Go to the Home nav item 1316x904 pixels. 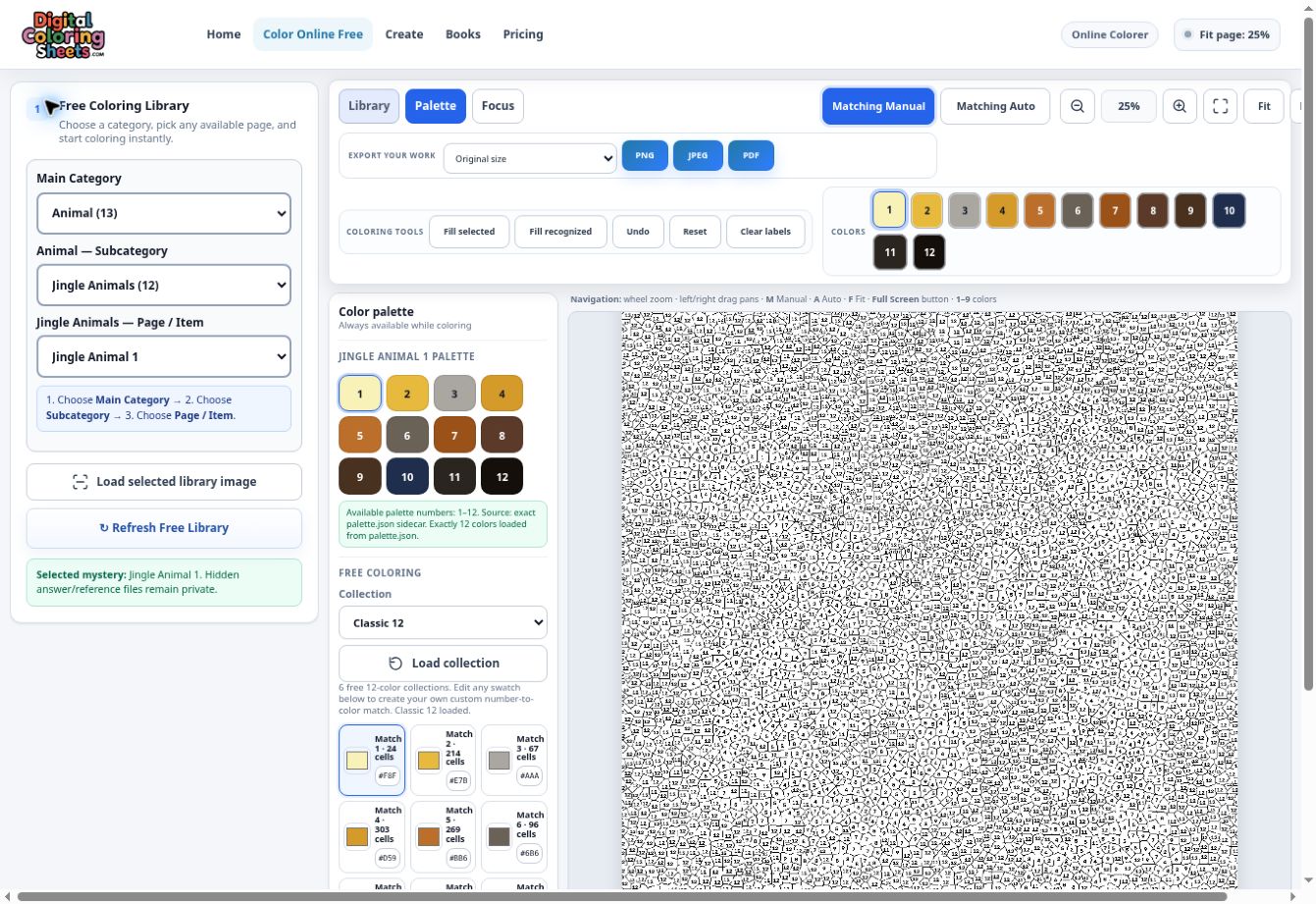click(224, 34)
